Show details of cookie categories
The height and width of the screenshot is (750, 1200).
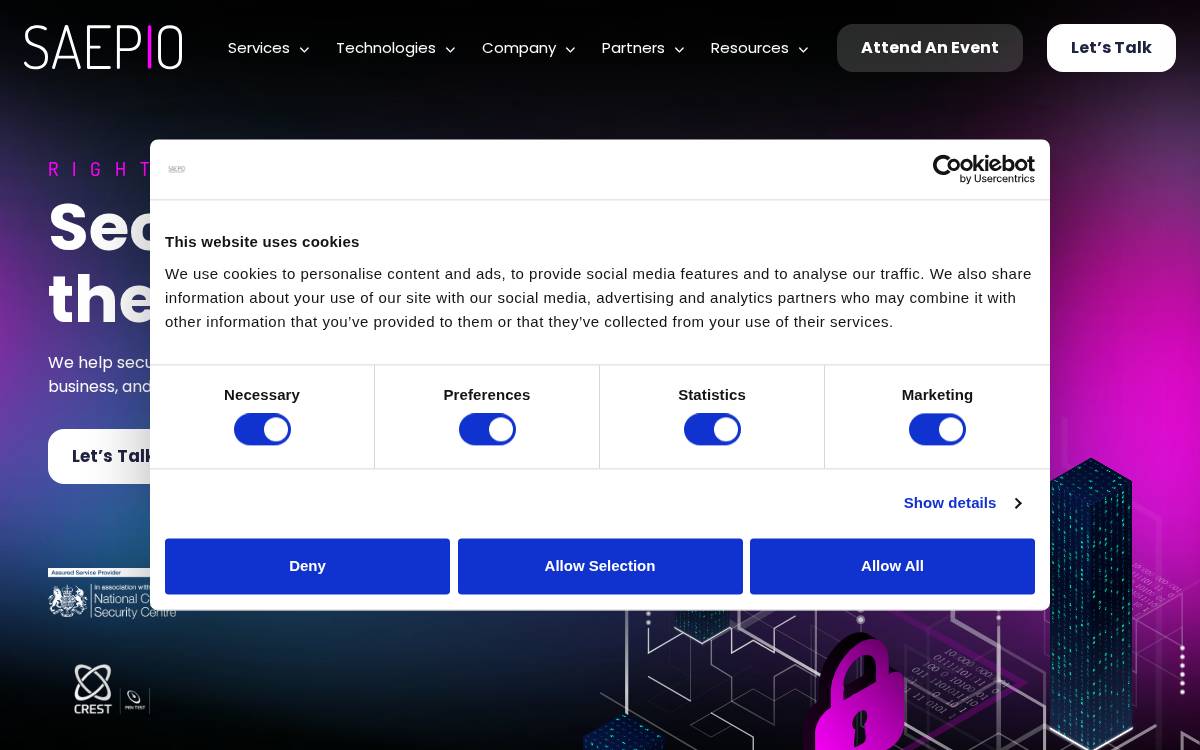coord(962,503)
